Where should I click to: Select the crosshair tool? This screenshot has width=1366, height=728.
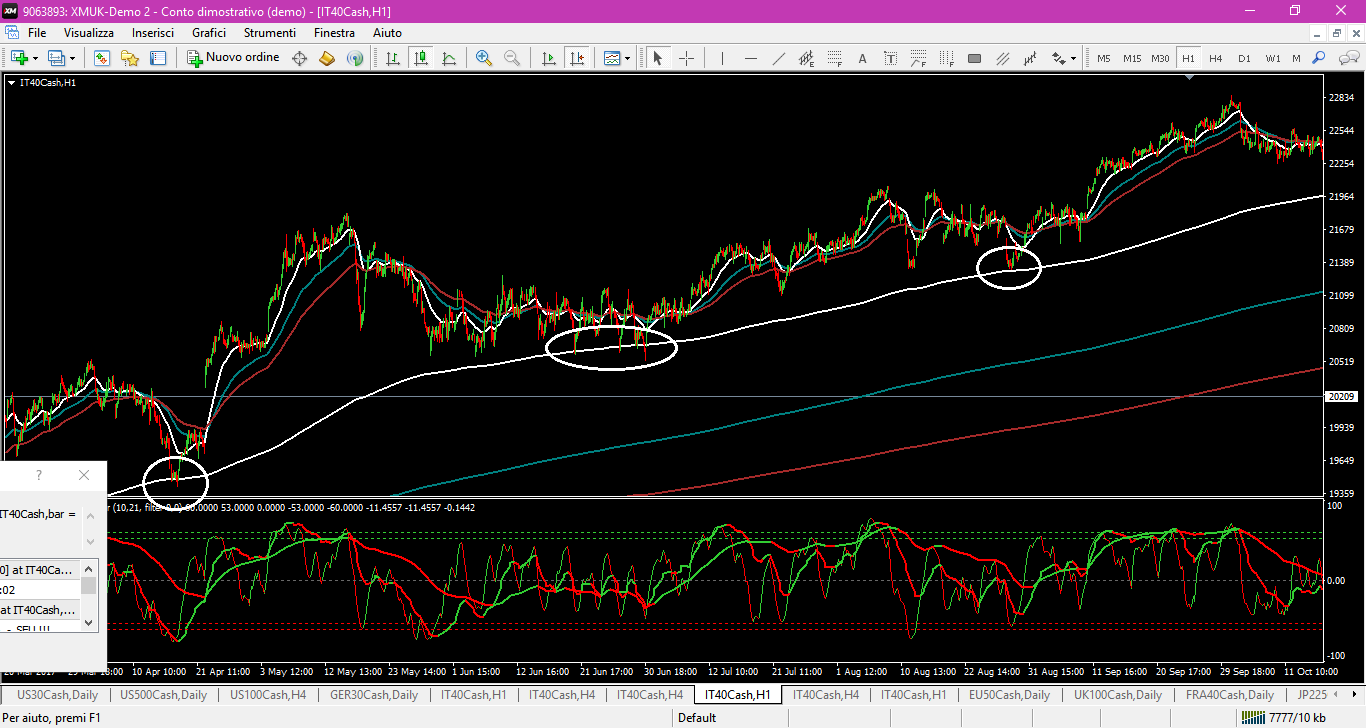click(x=686, y=58)
